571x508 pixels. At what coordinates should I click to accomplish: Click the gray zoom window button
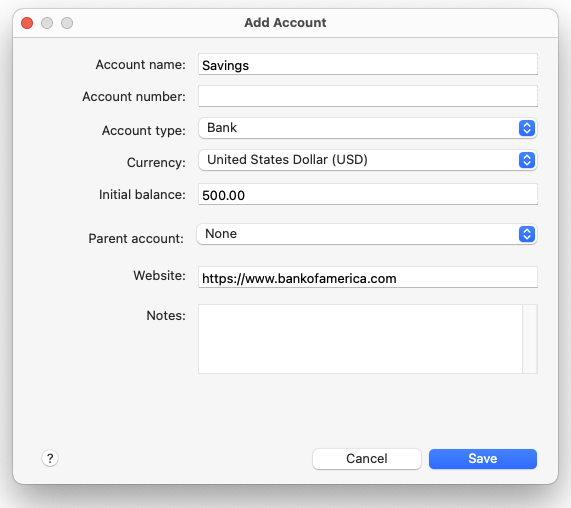coord(67,23)
